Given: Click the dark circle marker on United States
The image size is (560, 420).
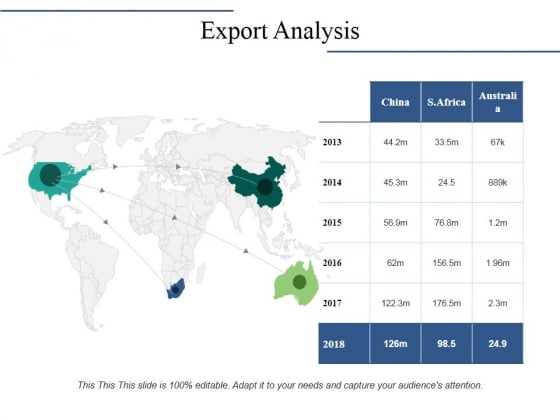Looking at the screenshot, I should pyautogui.click(x=50, y=175).
